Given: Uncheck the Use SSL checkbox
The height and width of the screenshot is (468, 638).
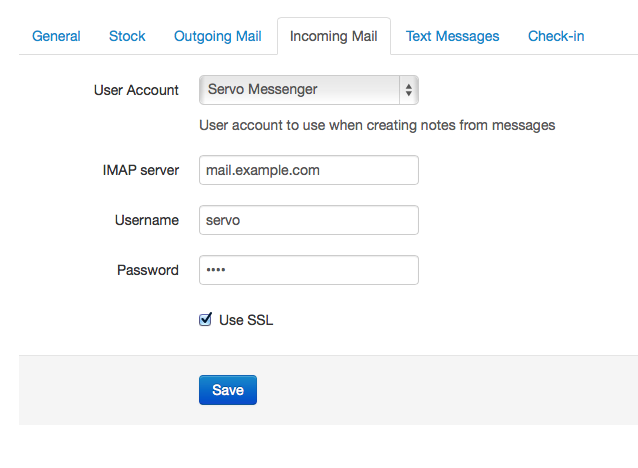Looking at the screenshot, I should (x=205, y=319).
